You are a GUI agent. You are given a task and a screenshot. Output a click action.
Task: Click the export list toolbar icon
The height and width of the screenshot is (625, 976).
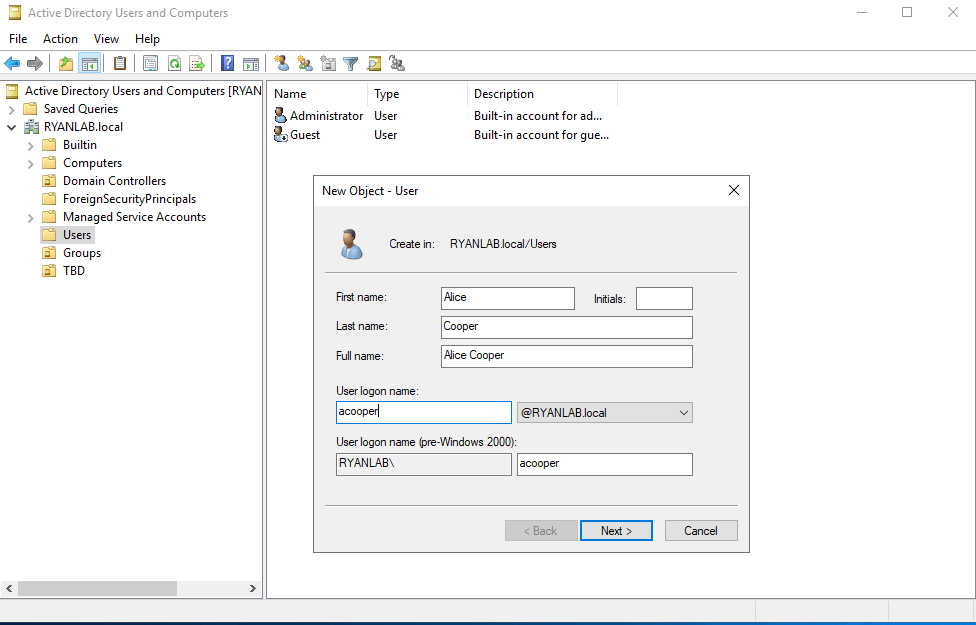(x=196, y=63)
